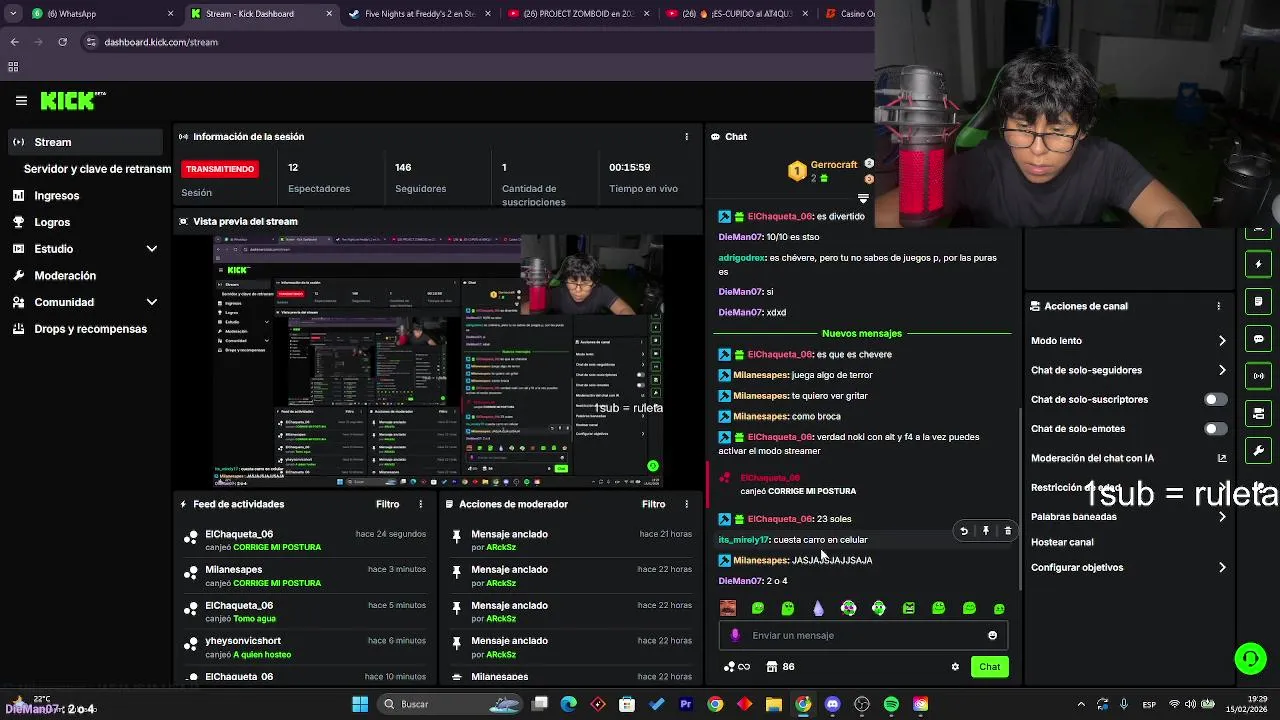Switch to Five Nights at Freddy's tab
Viewport: 1280px width, 720px height.
click(x=420, y=13)
